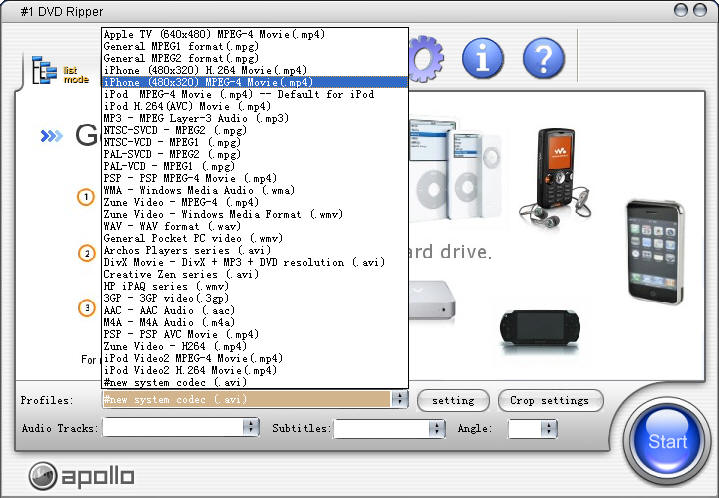Choose Apple TV (640x480) MPEG-4 Movie profile
719x498 pixels.
(254, 34)
